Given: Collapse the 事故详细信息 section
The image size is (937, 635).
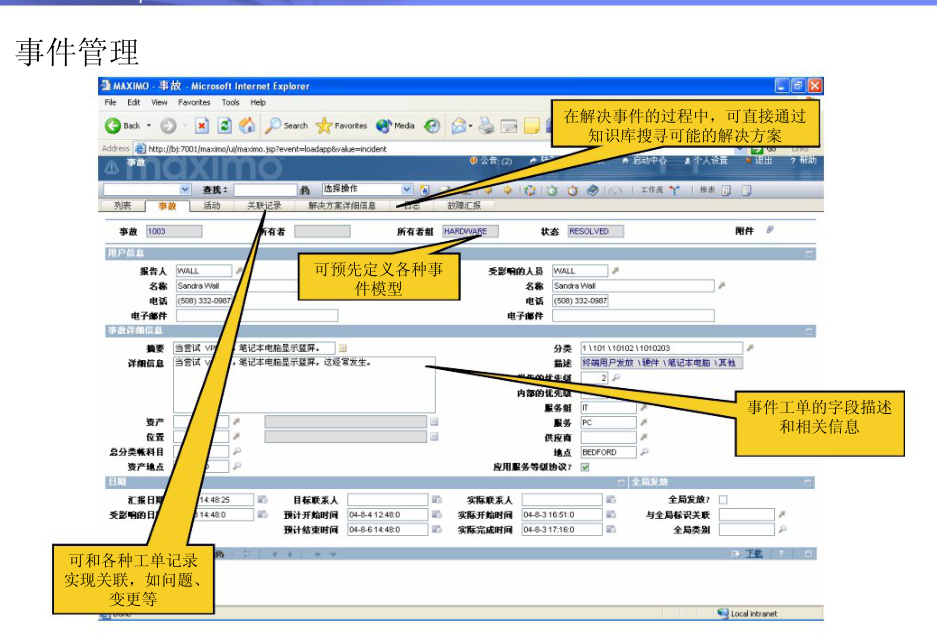Looking at the screenshot, I should pyautogui.click(x=808, y=330).
